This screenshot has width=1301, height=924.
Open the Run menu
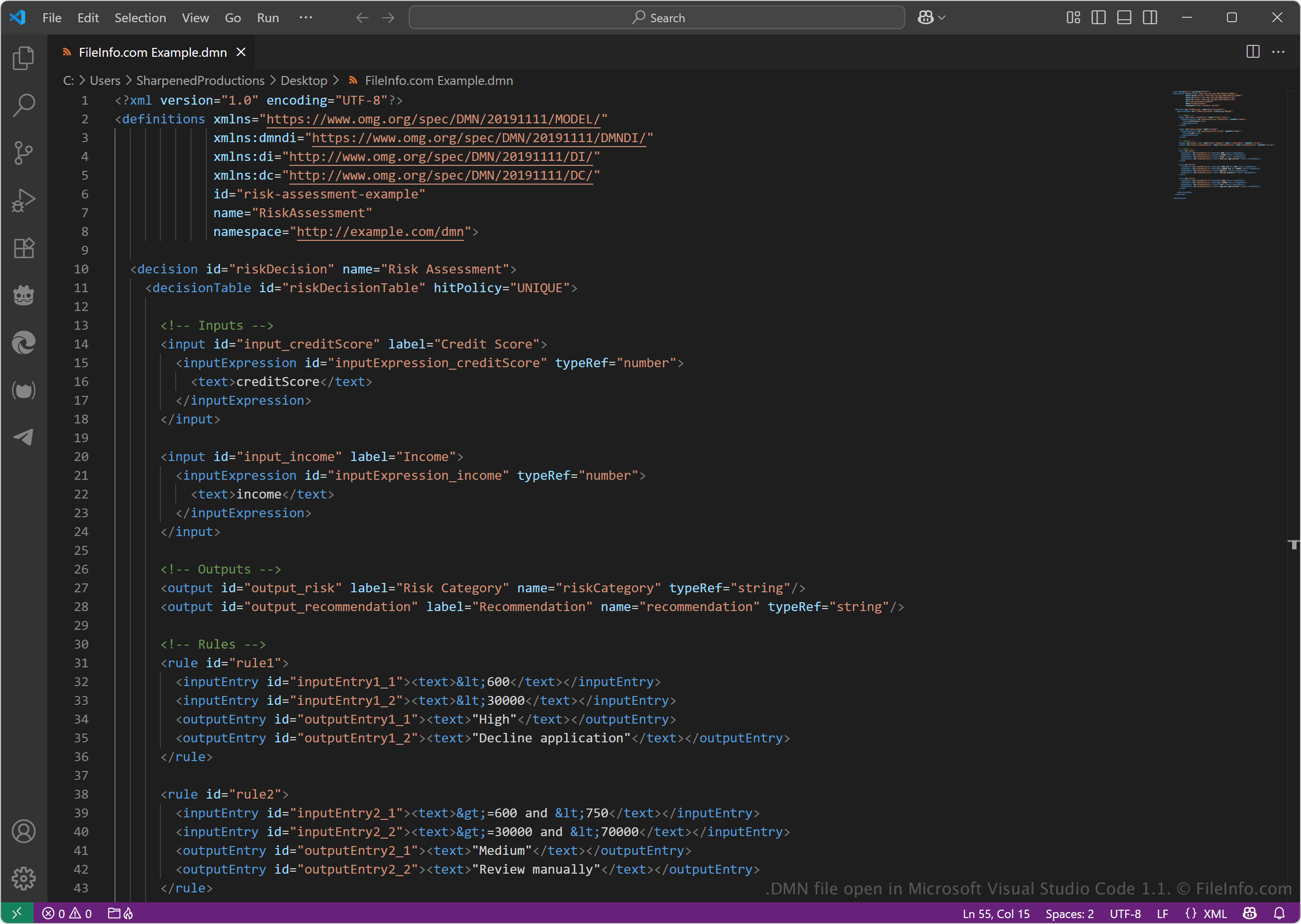coord(268,18)
